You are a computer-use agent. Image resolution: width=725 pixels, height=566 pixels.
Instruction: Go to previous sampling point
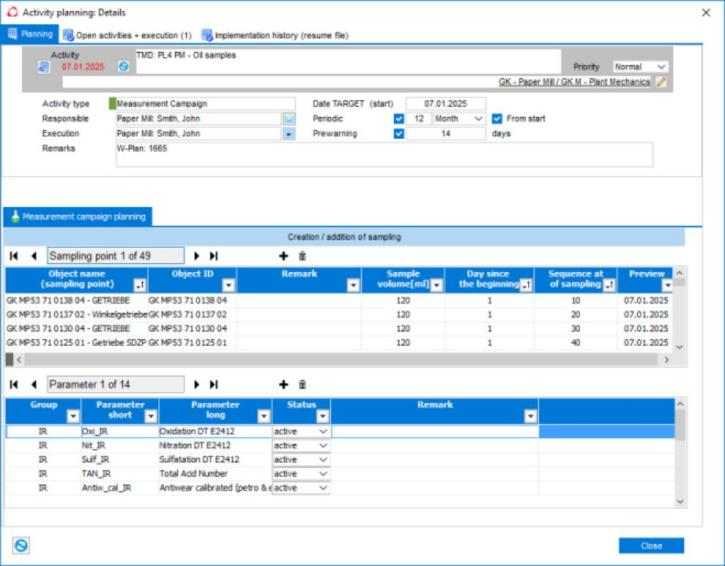(x=34, y=256)
